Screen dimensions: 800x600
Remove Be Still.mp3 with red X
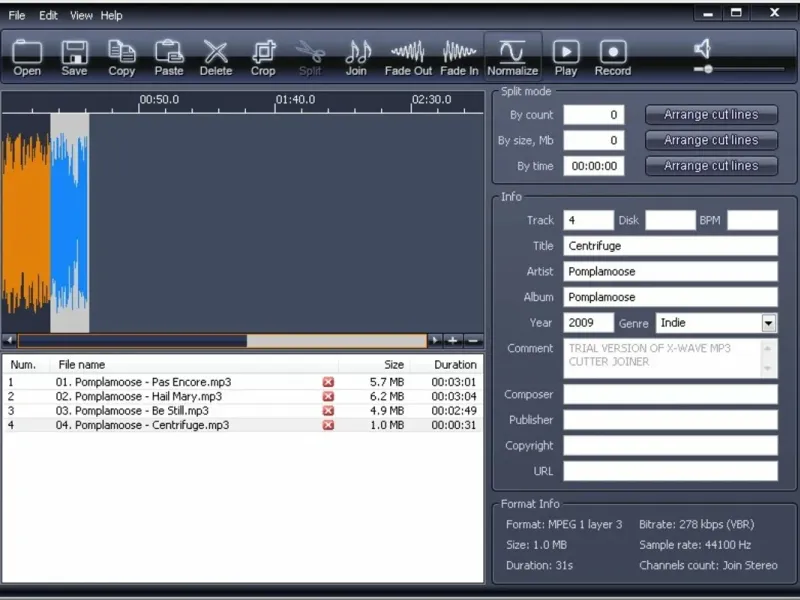tap(328, 411)
